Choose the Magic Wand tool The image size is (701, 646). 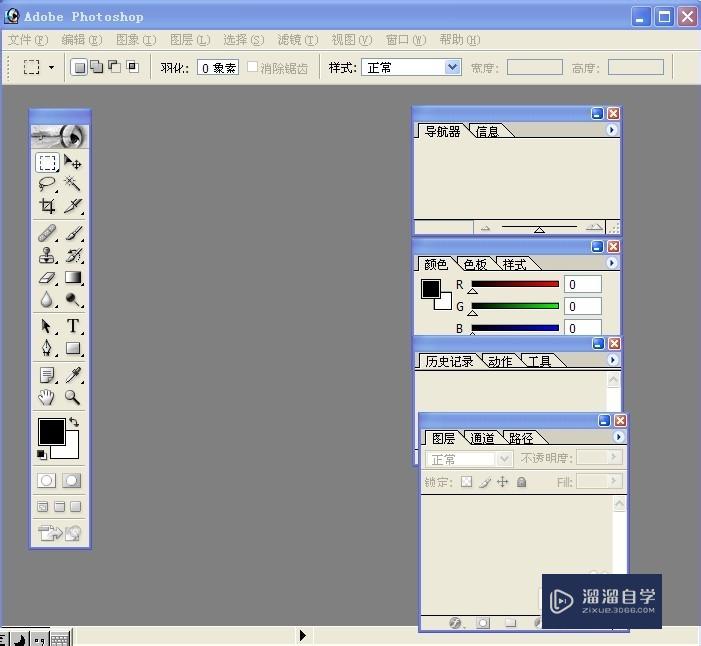(x=72, y=184)
